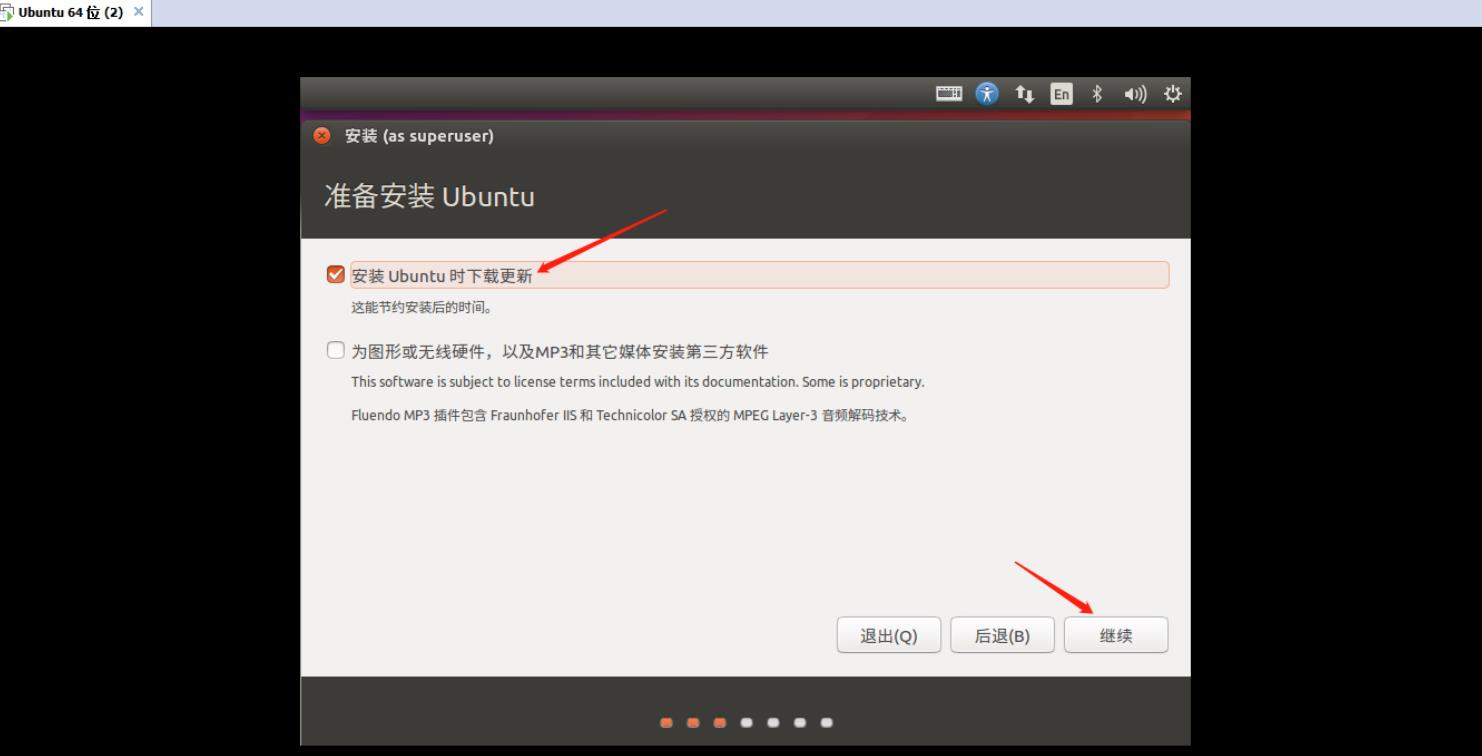Screen dimensions: 1482x756
Task: Click the 准备安装 Ubuntu heading
Action: (429, 196)
